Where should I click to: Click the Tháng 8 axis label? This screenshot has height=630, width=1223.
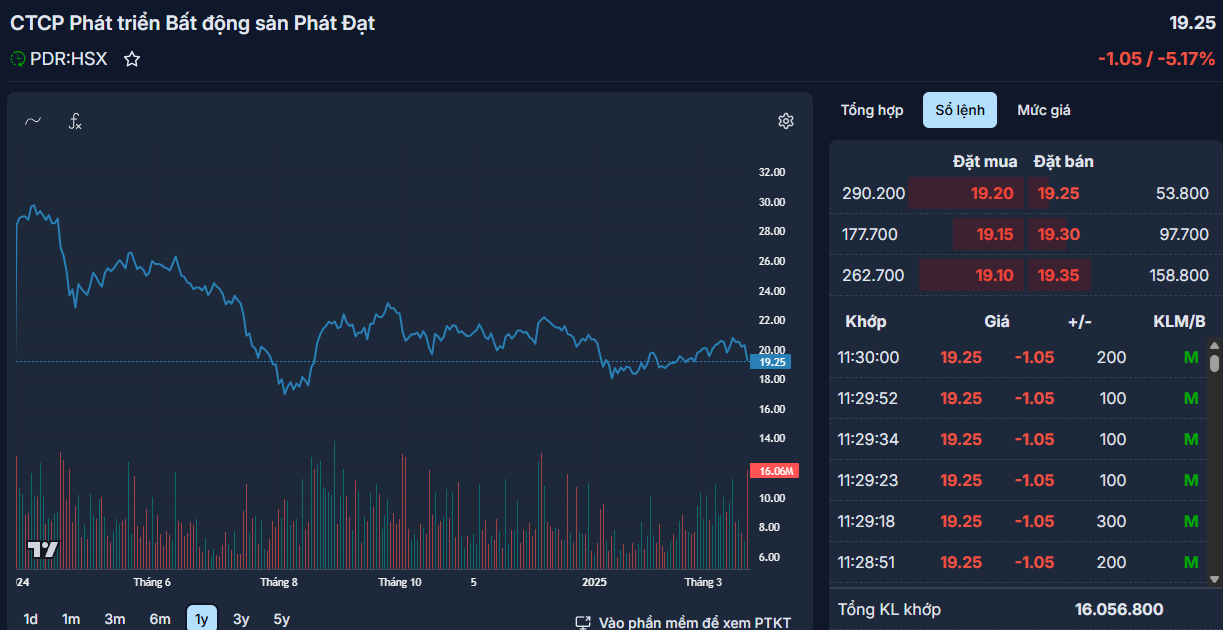279,582
